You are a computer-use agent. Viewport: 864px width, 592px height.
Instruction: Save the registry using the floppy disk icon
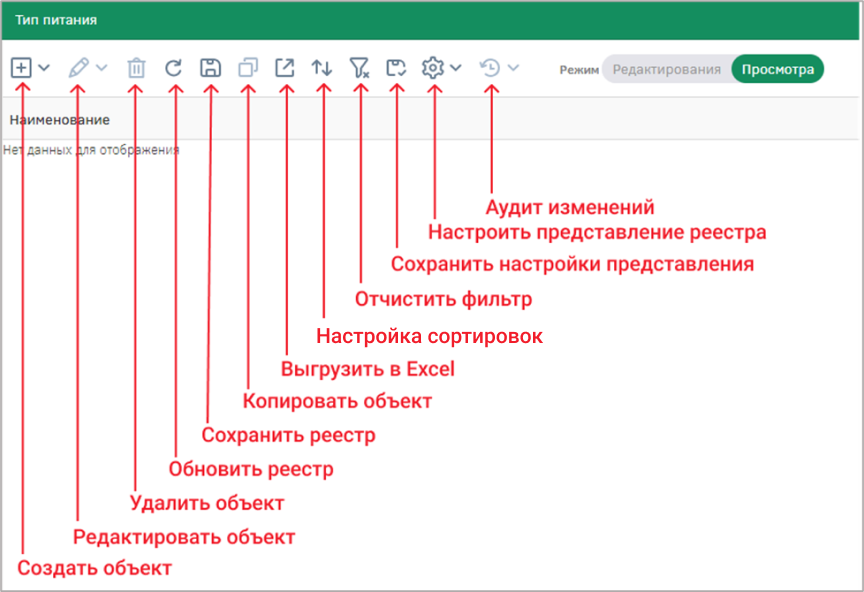210,68
